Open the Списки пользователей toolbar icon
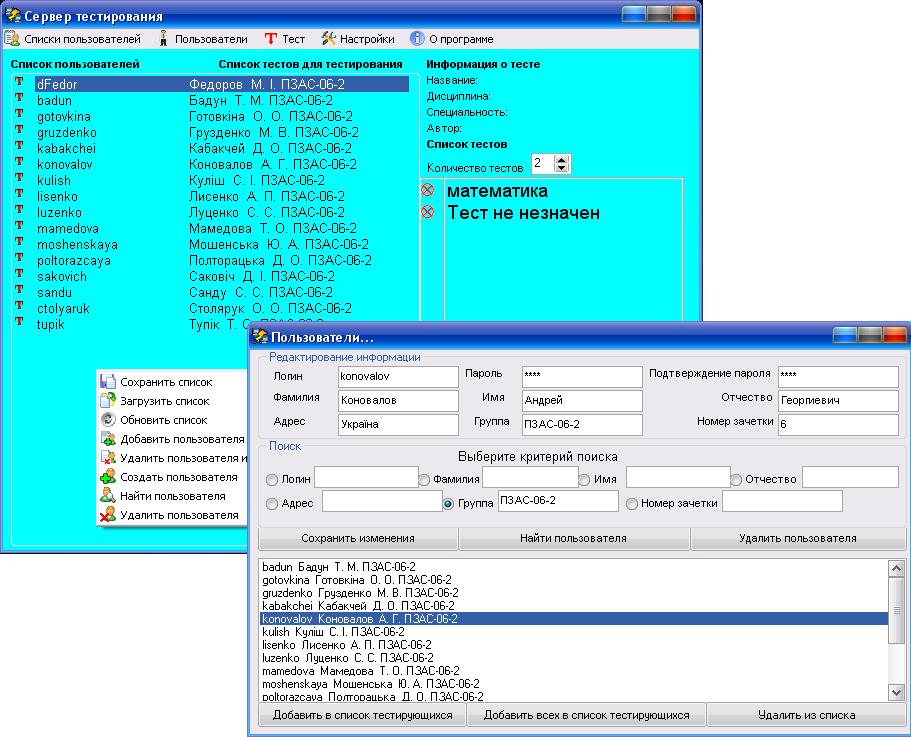Screen dimensions: 911x737 [12, 39]
